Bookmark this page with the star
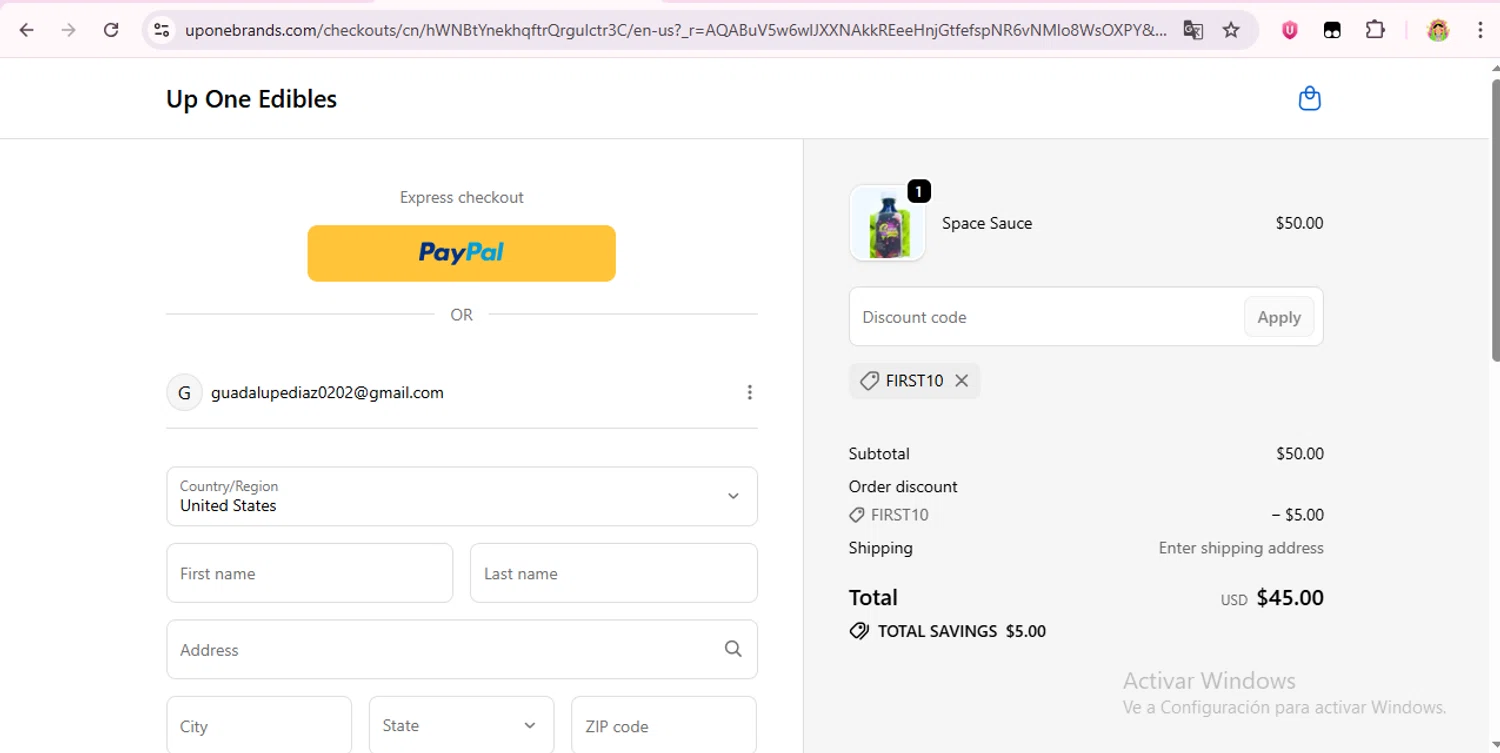Screen dimensions: 1500x753 [x=1231, y=30]
